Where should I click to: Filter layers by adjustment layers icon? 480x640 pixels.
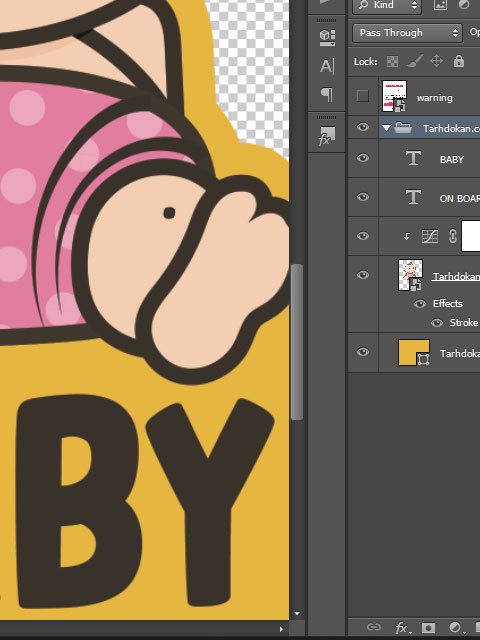pyautogui.click(x=464, y=5)
